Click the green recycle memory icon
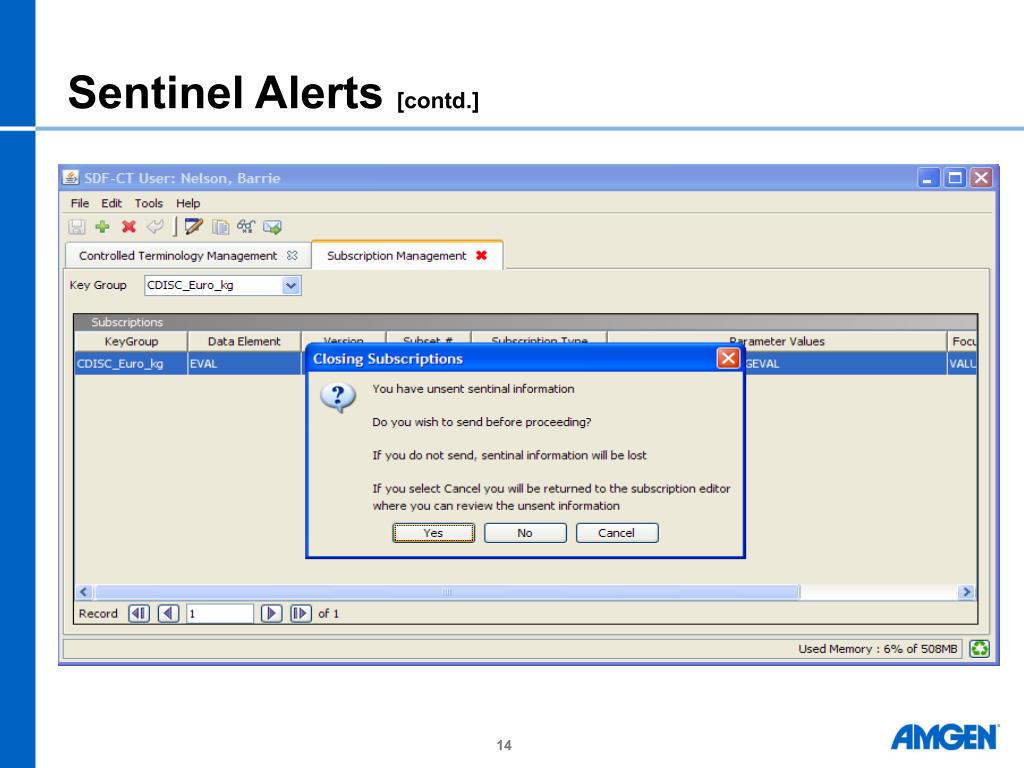Image resolution: width=1024 pixels, height=768 pixels. [979, 648]
